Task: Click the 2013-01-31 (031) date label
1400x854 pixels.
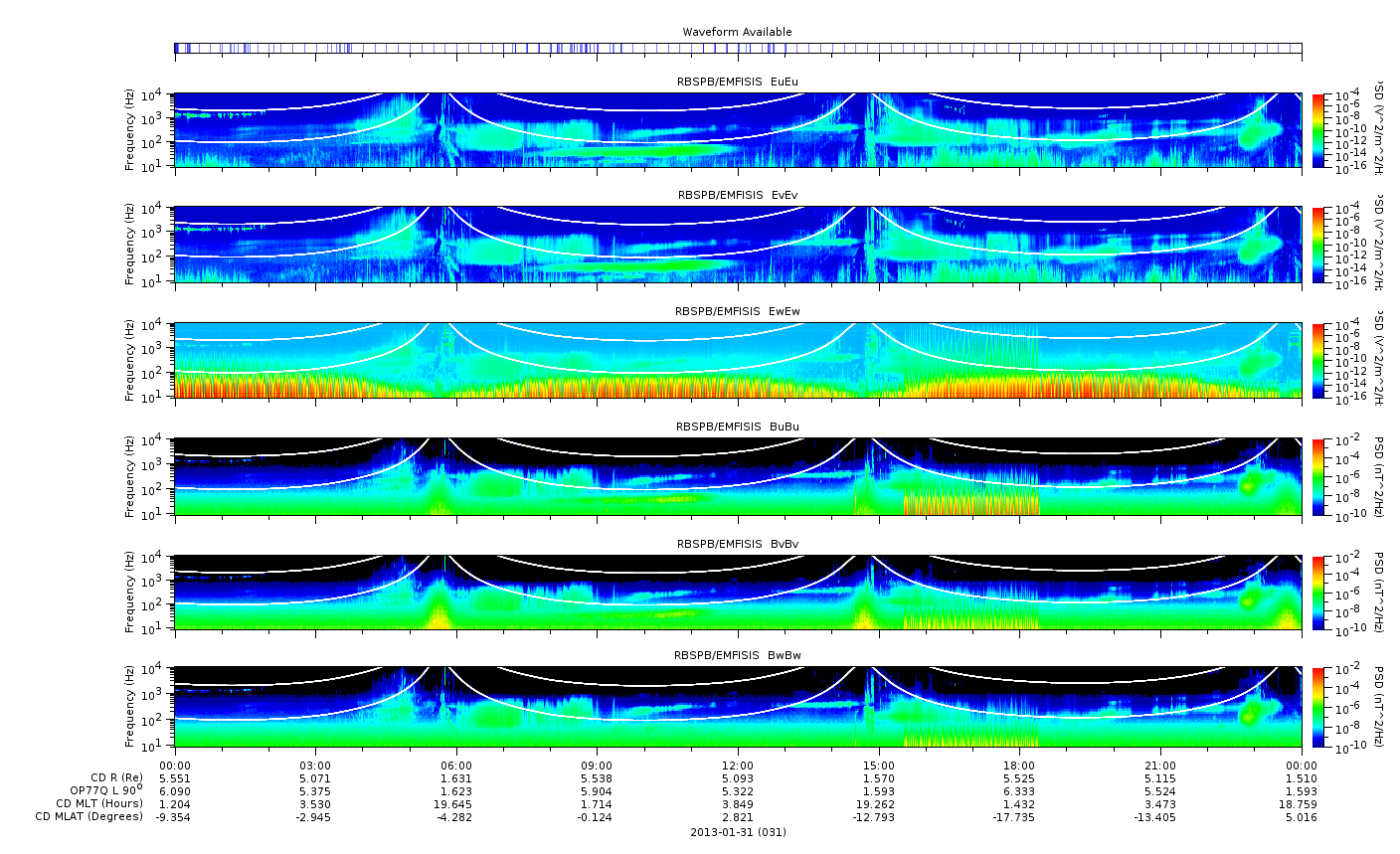Action: [738, 831]
